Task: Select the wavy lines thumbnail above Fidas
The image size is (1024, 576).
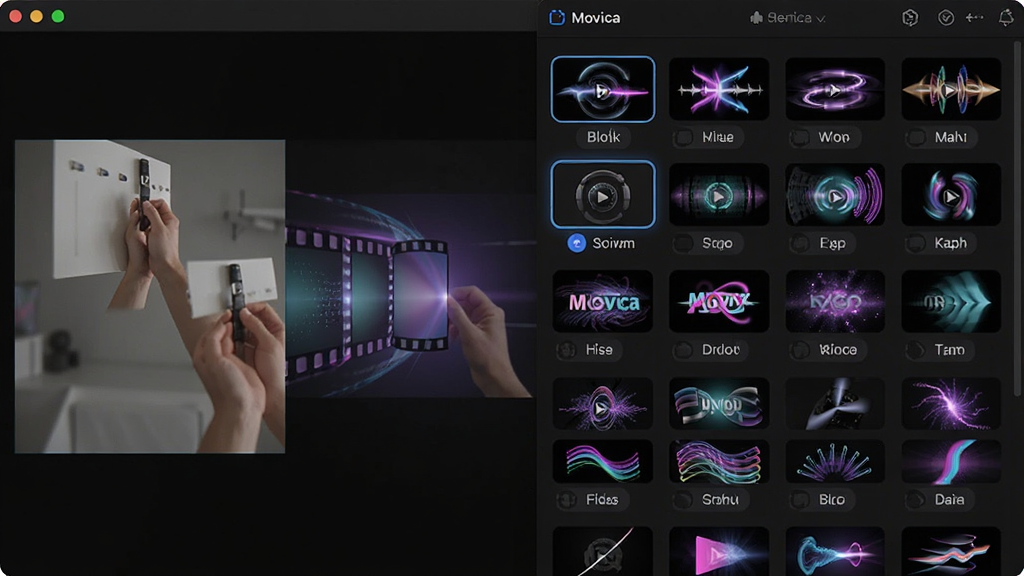Action: [602, 461]
